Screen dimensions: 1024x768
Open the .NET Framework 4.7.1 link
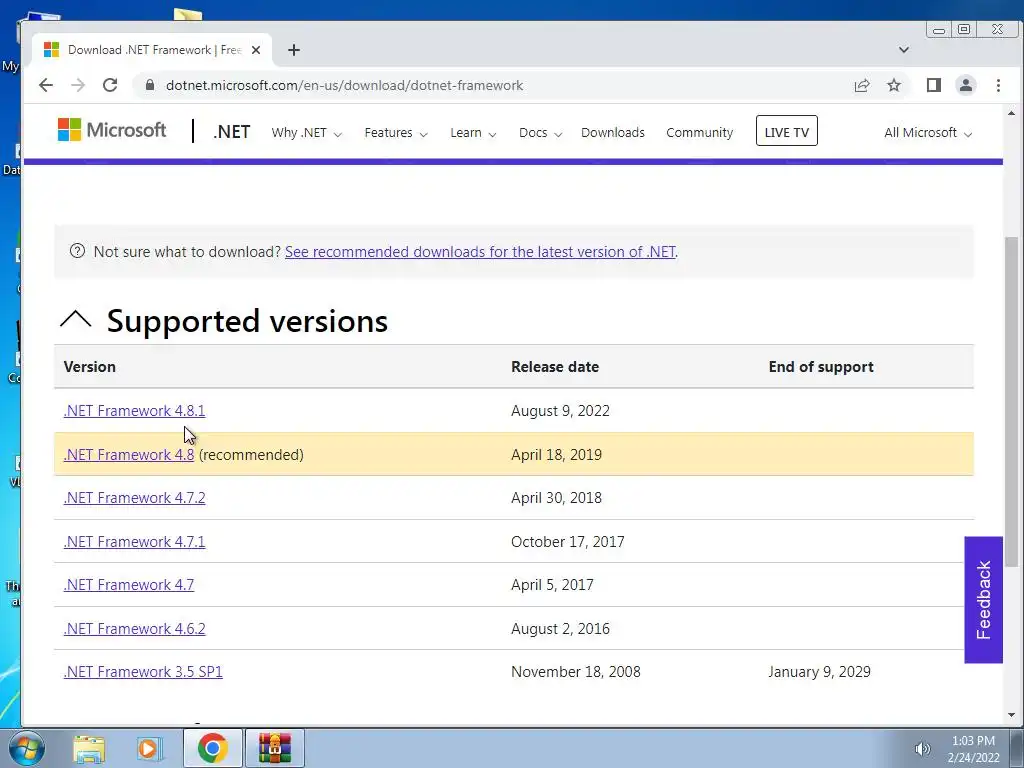click(135, 541)
